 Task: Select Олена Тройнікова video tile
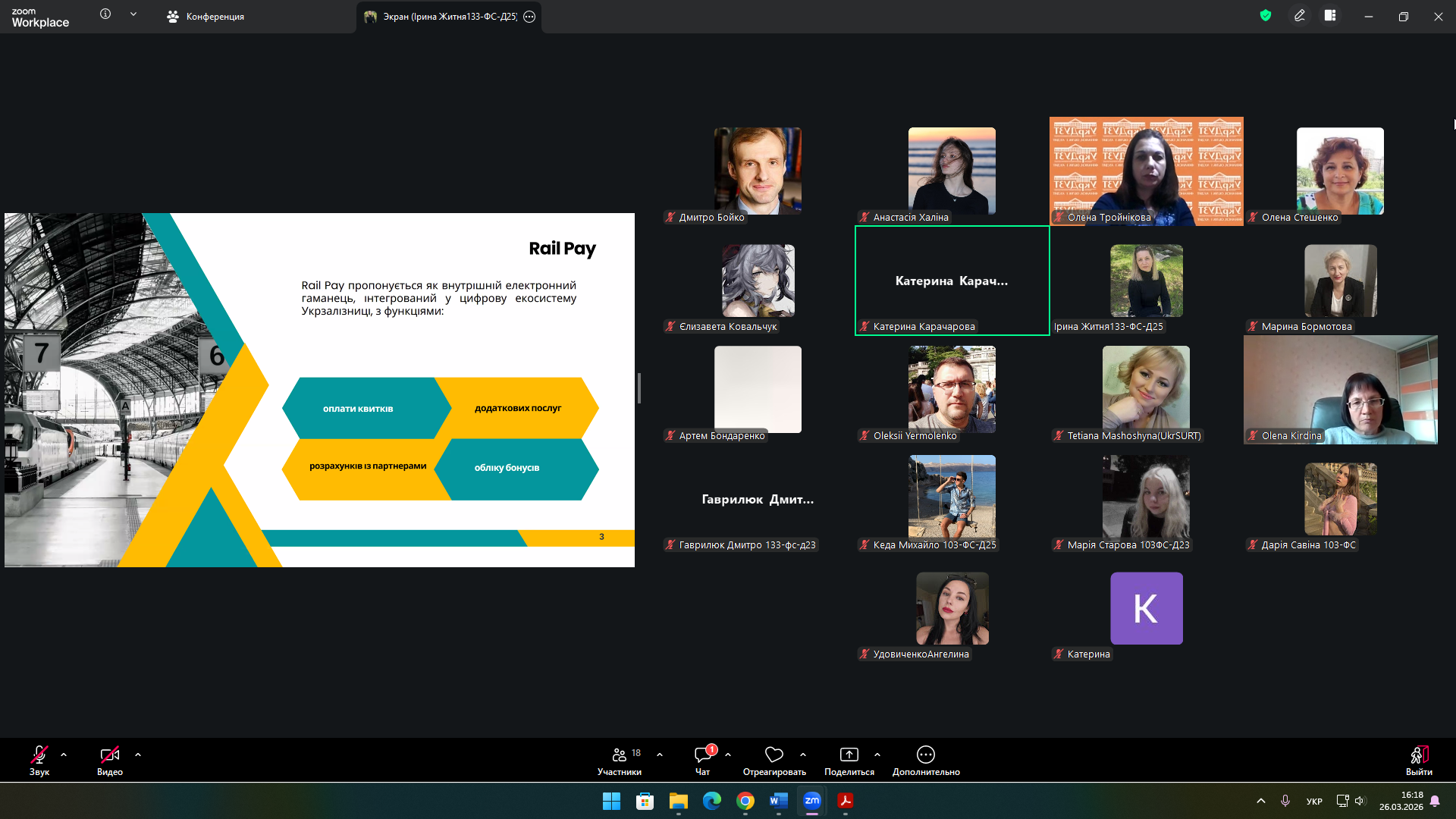pyautogui.click(x=1146, y=171)
